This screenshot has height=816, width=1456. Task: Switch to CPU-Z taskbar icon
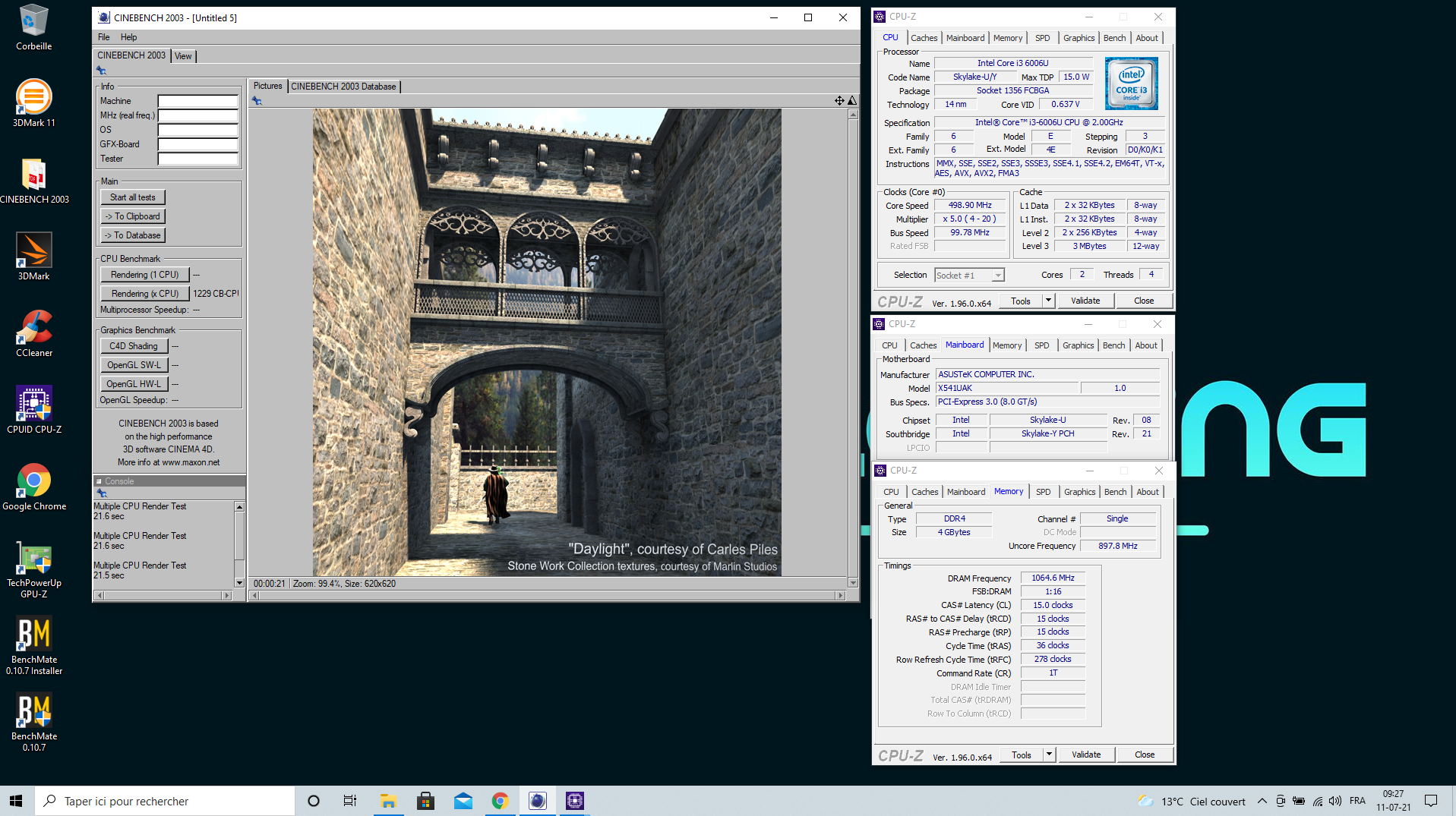(575, 801)
